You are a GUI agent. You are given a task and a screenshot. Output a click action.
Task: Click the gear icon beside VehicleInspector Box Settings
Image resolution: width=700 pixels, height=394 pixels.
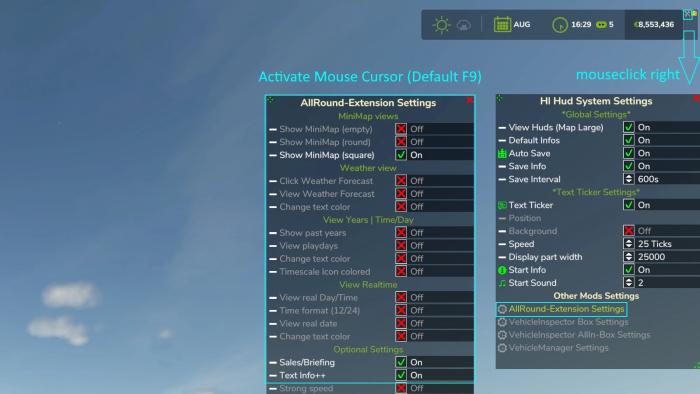(502, 322)
